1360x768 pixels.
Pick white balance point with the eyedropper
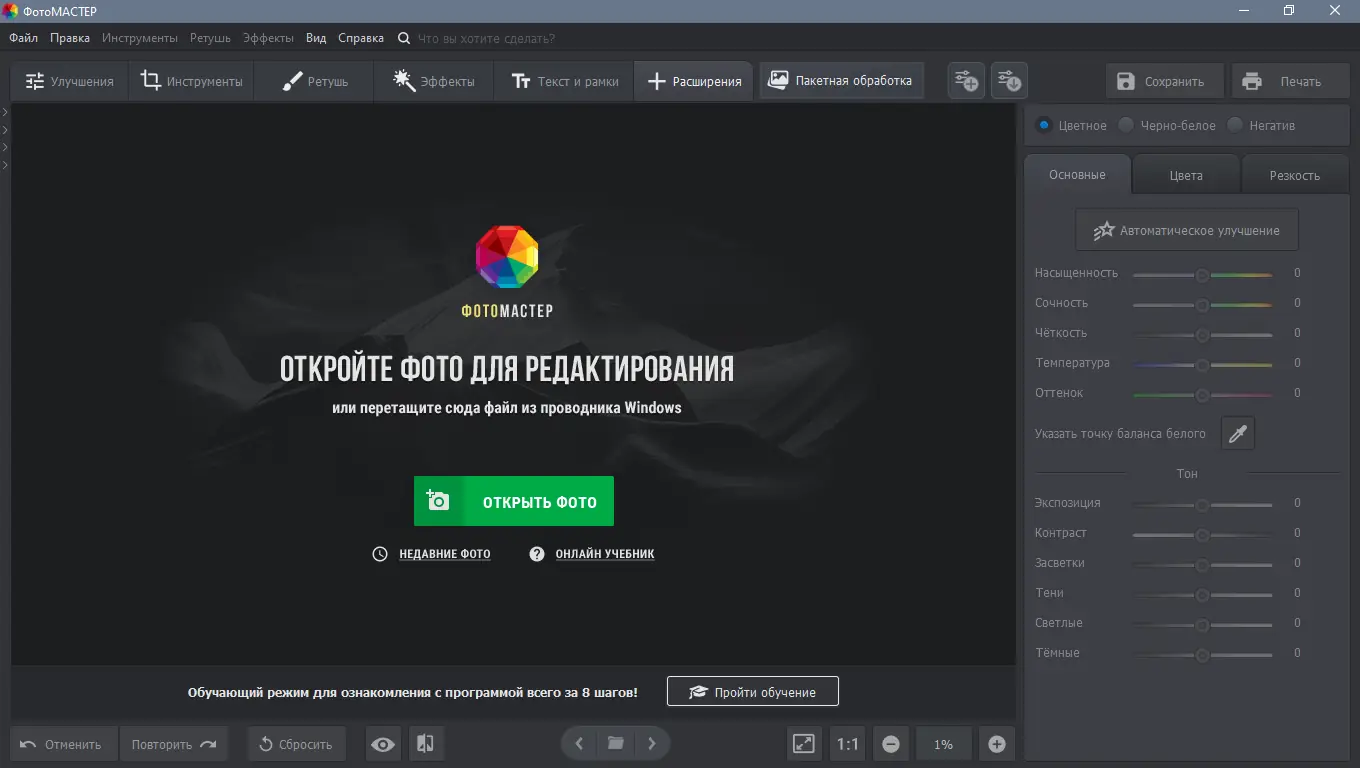tap(1238, 433)
